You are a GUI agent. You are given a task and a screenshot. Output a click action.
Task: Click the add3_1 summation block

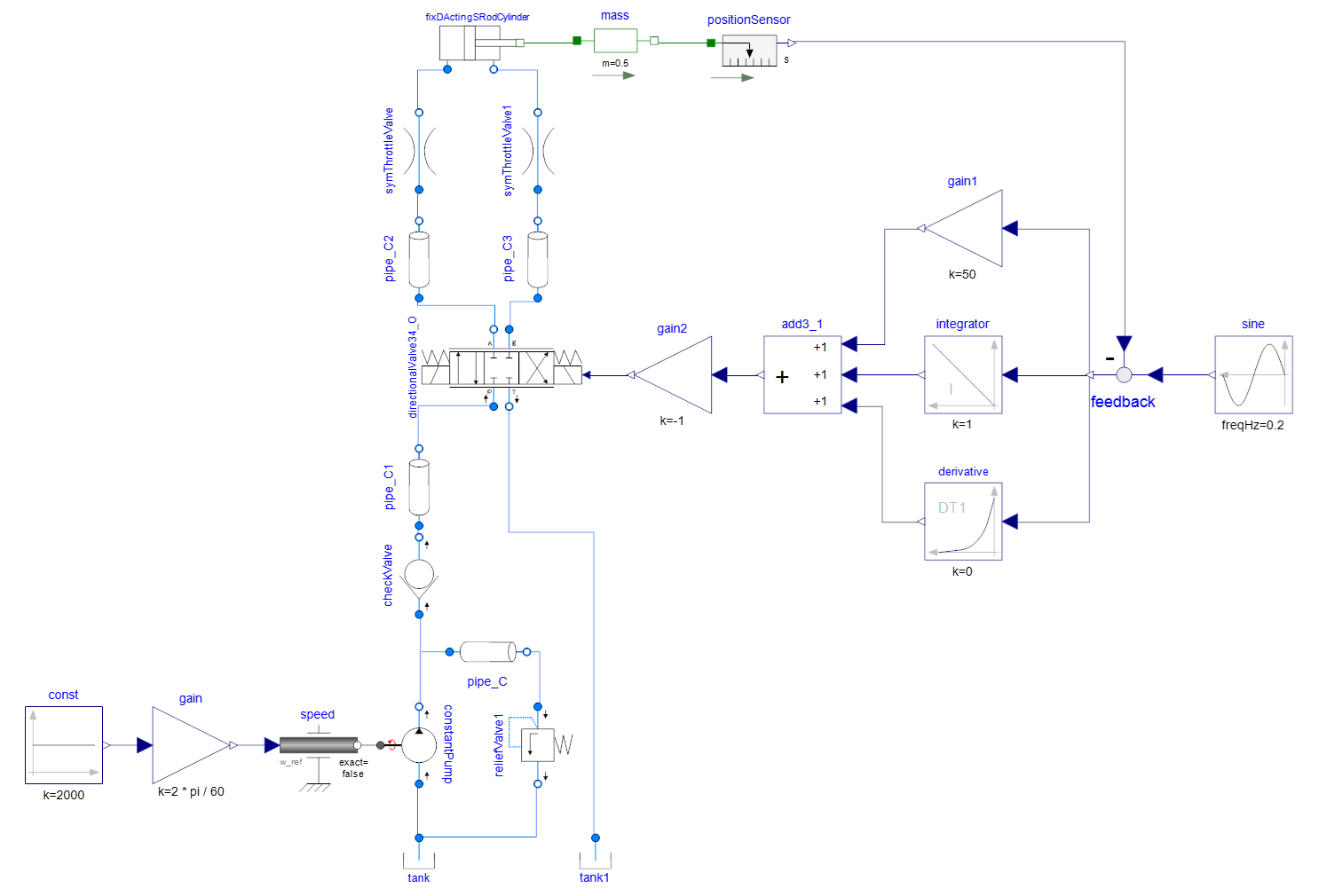click(802, 374)
